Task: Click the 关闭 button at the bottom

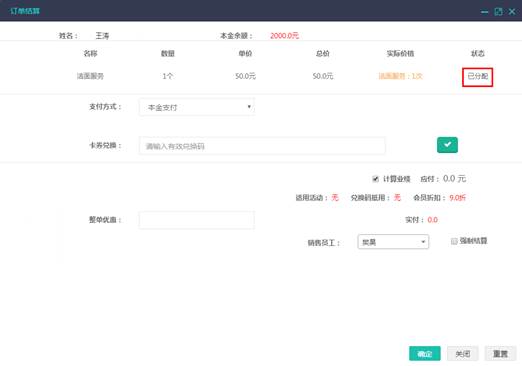Action: pos(463,354)
